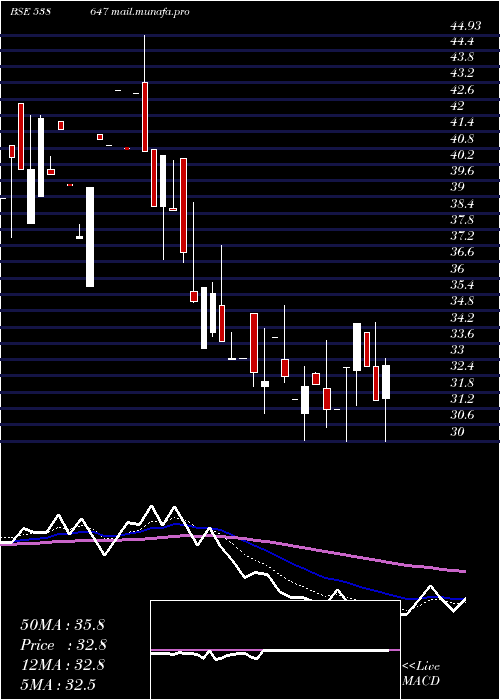Click the large white candle spanning 35.4 to 39
The height and width of the screenshot is (700, 500).
point(90,237)
